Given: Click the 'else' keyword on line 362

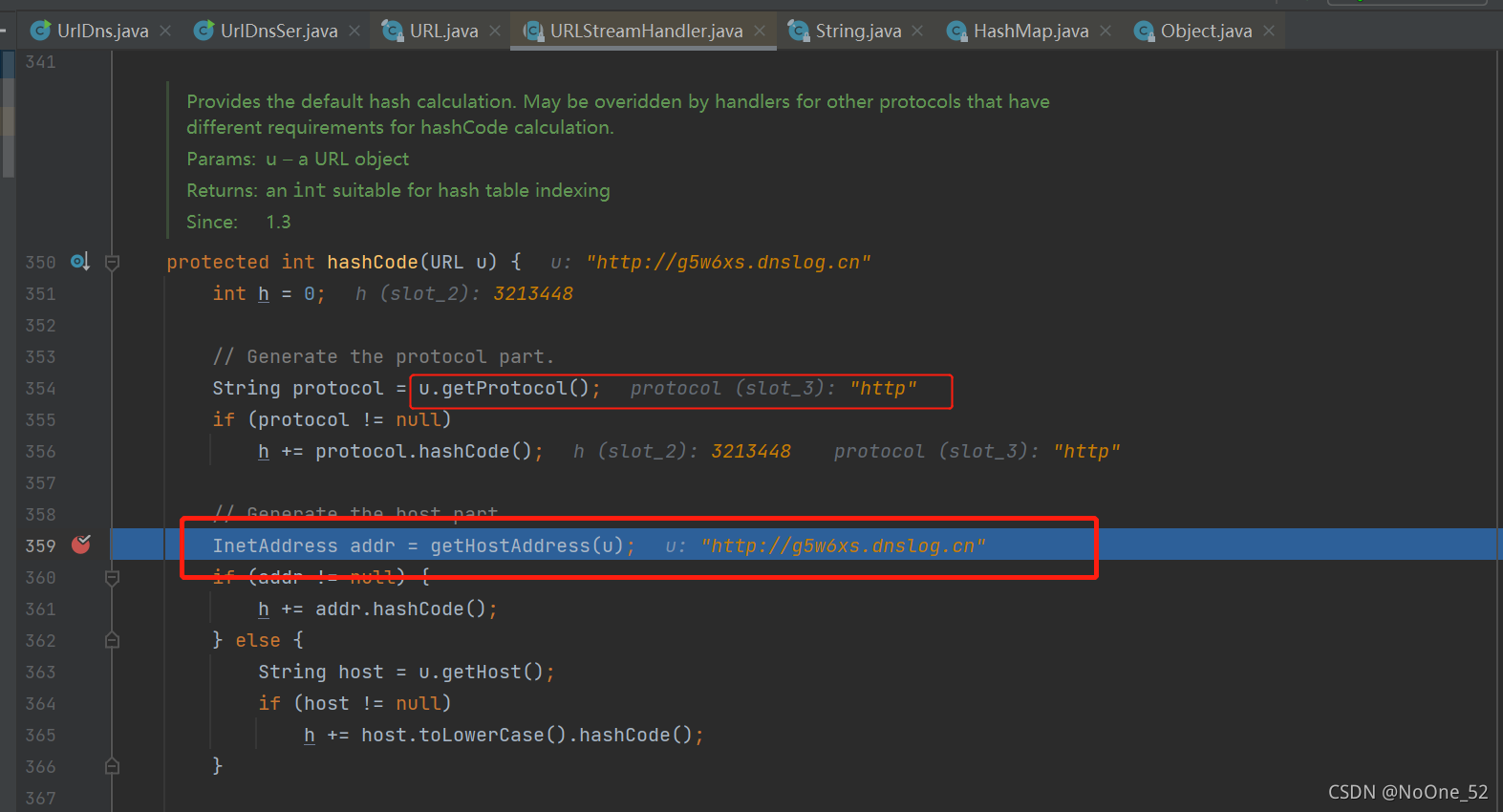Looking at the screenshot, I should click(x=258, y=640).
